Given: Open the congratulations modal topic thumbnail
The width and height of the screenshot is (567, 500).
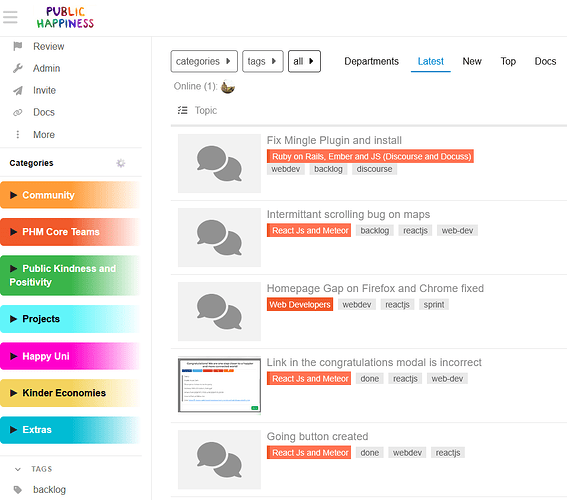Looking at the screenshot, I should tap(219, 385).
